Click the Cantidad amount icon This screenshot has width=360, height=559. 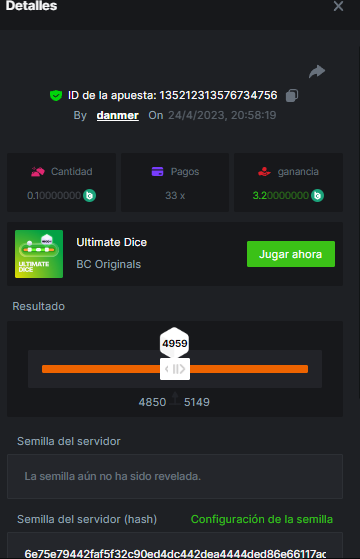coord(38,171)
